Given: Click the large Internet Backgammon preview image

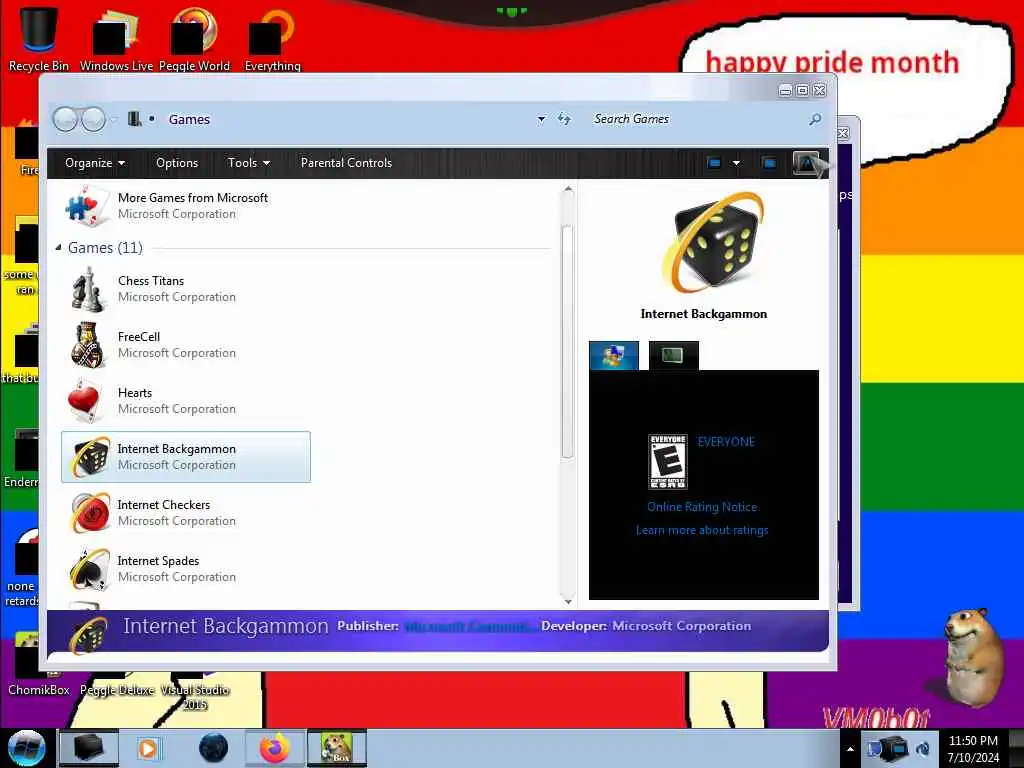Looking at the screenshot, I should [x=712, y=243].
